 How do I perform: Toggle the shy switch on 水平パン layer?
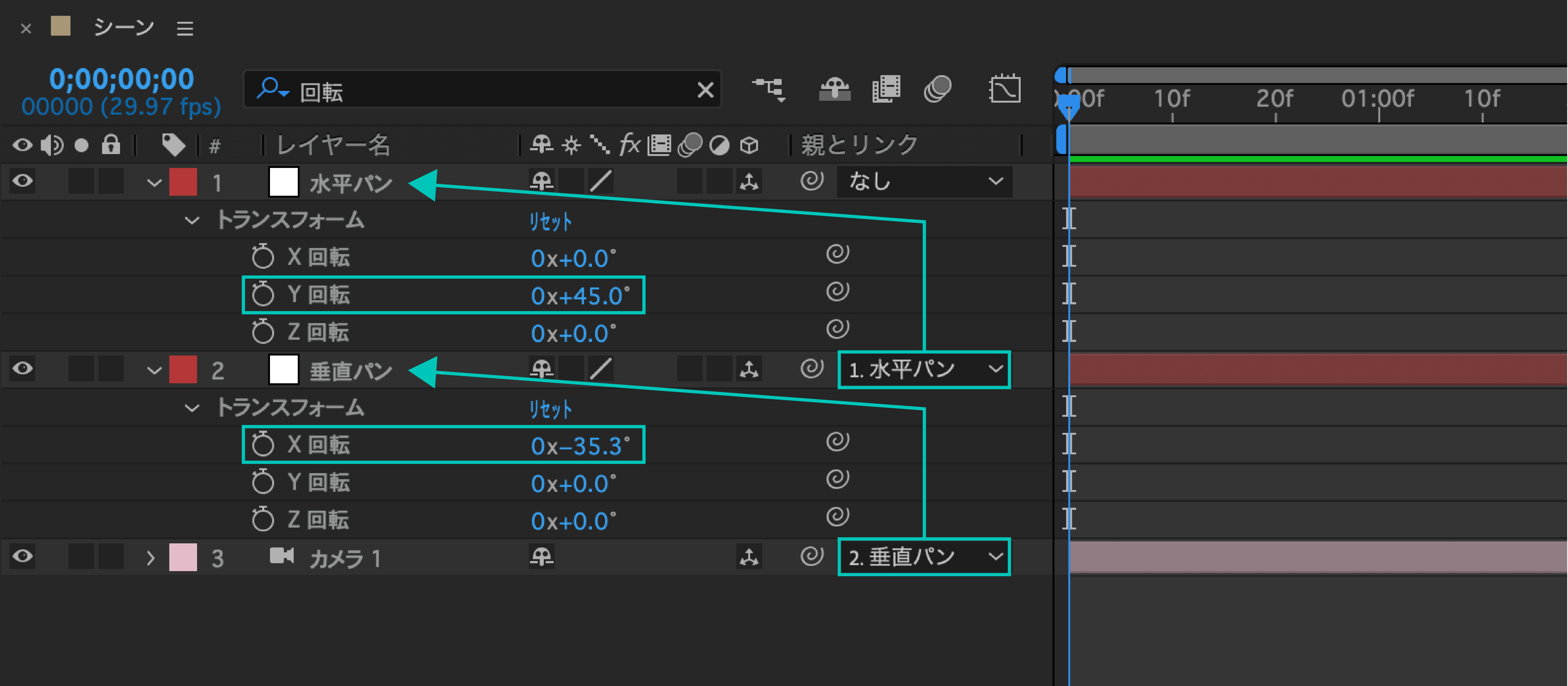541,181
